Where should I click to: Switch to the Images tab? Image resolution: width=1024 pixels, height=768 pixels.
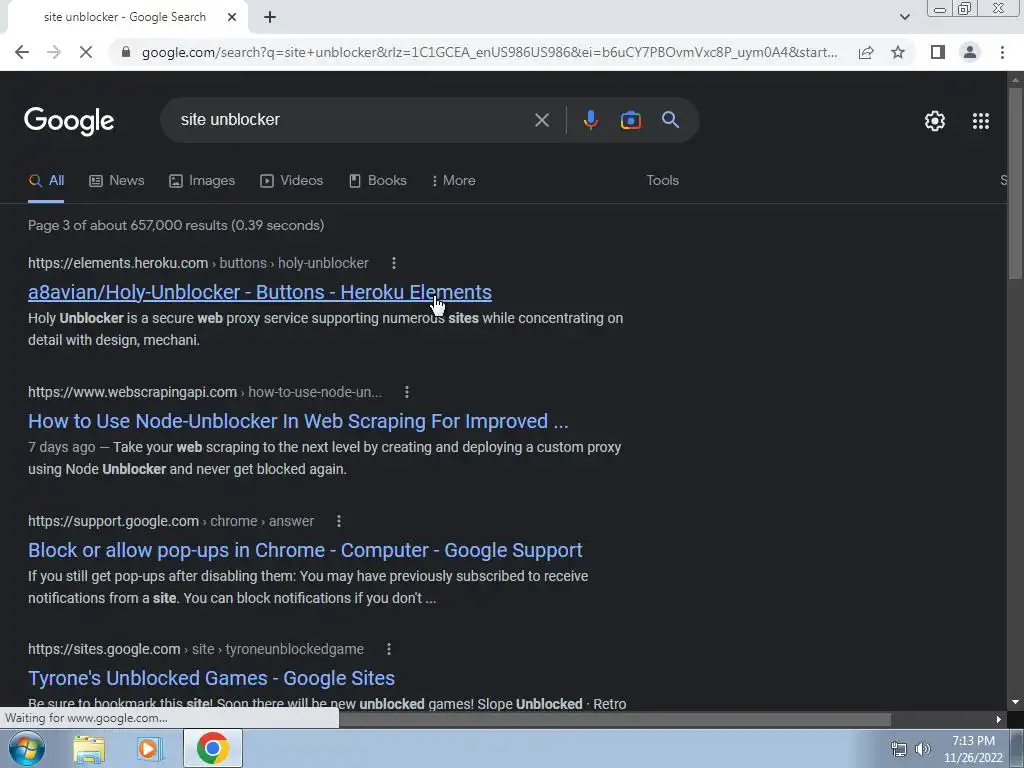coord(202,181)
